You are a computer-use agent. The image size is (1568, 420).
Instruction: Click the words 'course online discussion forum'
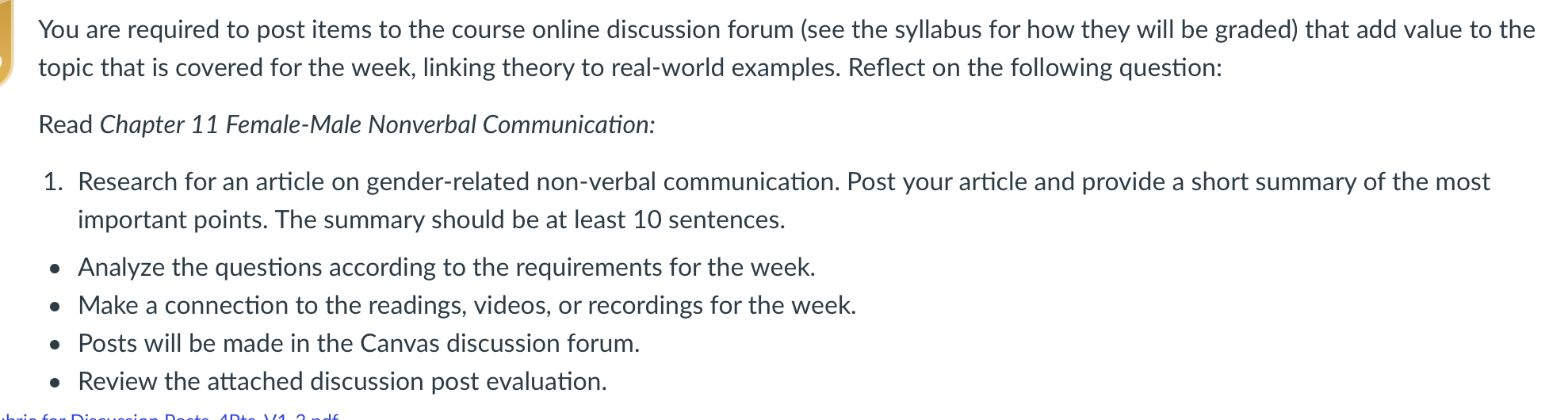point(623,29)
